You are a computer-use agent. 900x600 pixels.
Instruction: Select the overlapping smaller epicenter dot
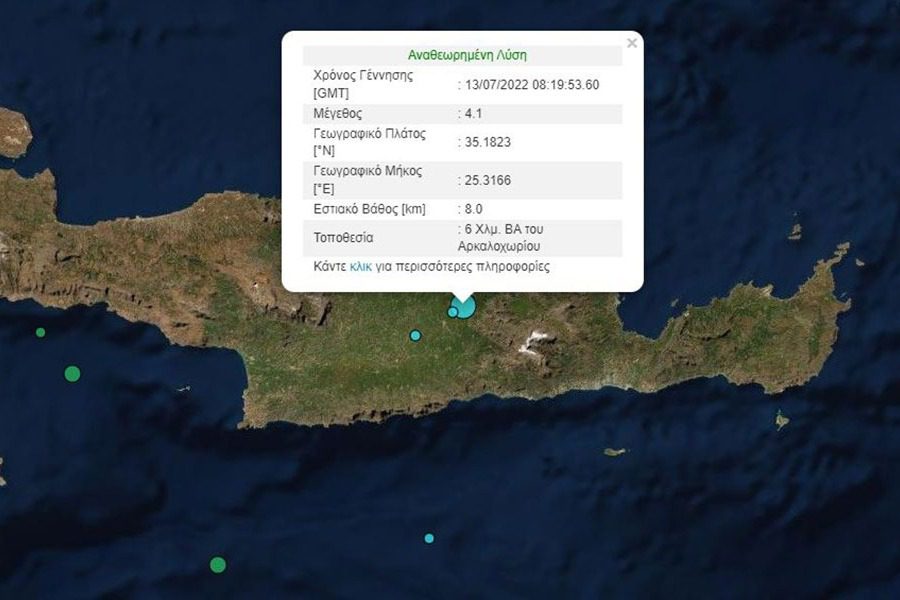click(x=453, y=312)
